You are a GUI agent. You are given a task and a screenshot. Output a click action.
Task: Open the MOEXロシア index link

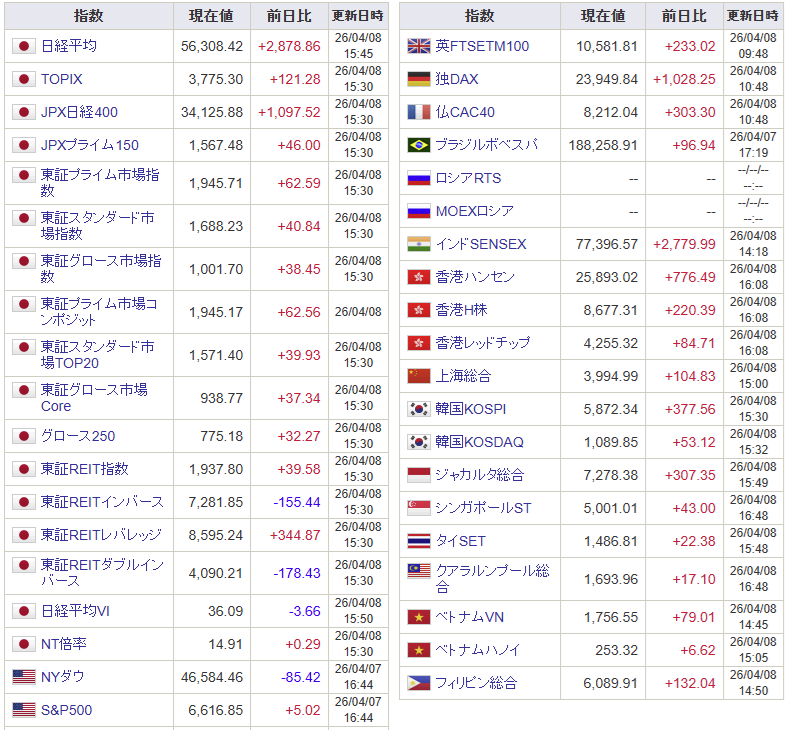pyautogui.click(x=475, y=211)
